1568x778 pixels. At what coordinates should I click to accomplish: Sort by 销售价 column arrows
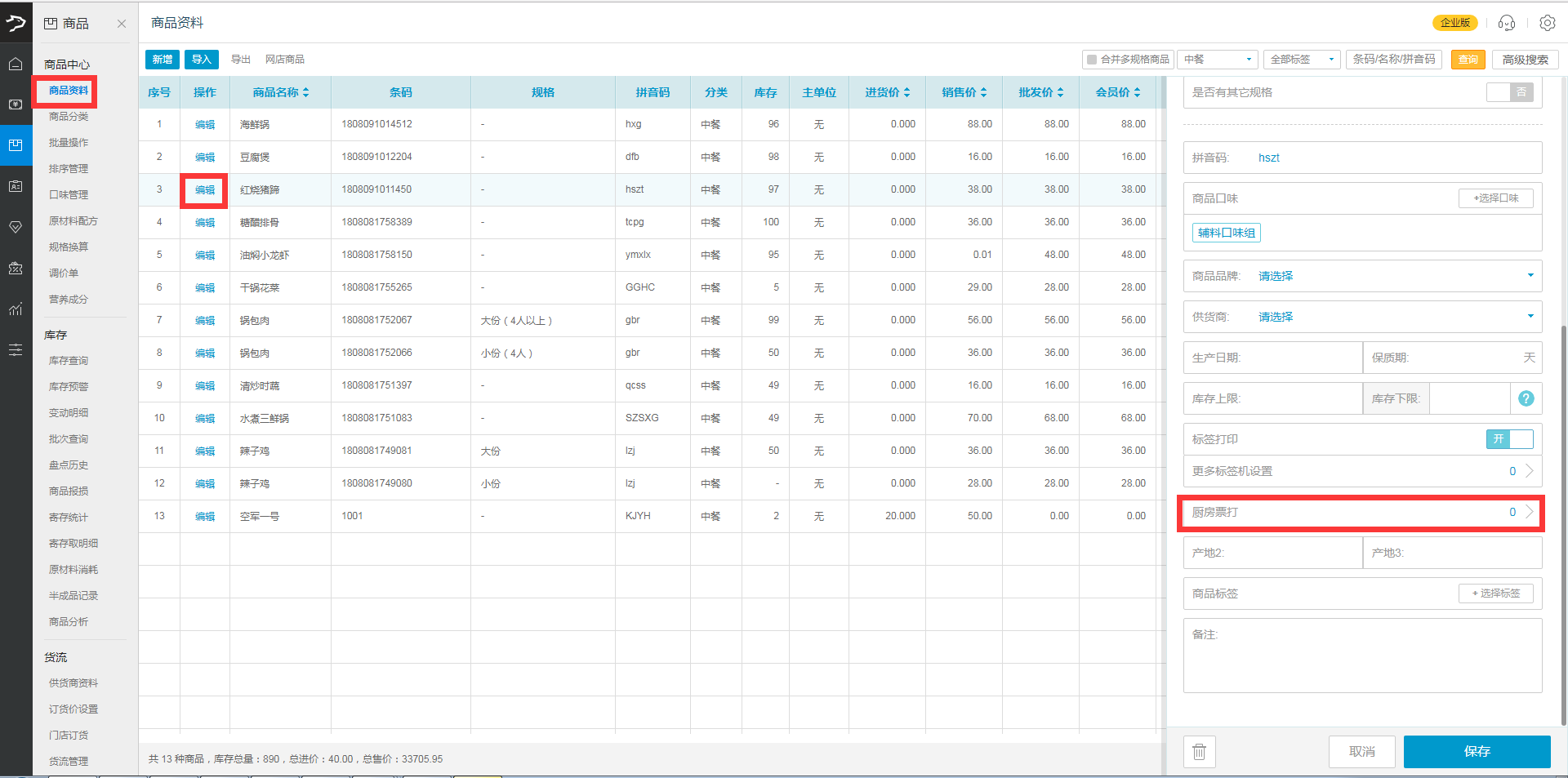coord(983,92)
